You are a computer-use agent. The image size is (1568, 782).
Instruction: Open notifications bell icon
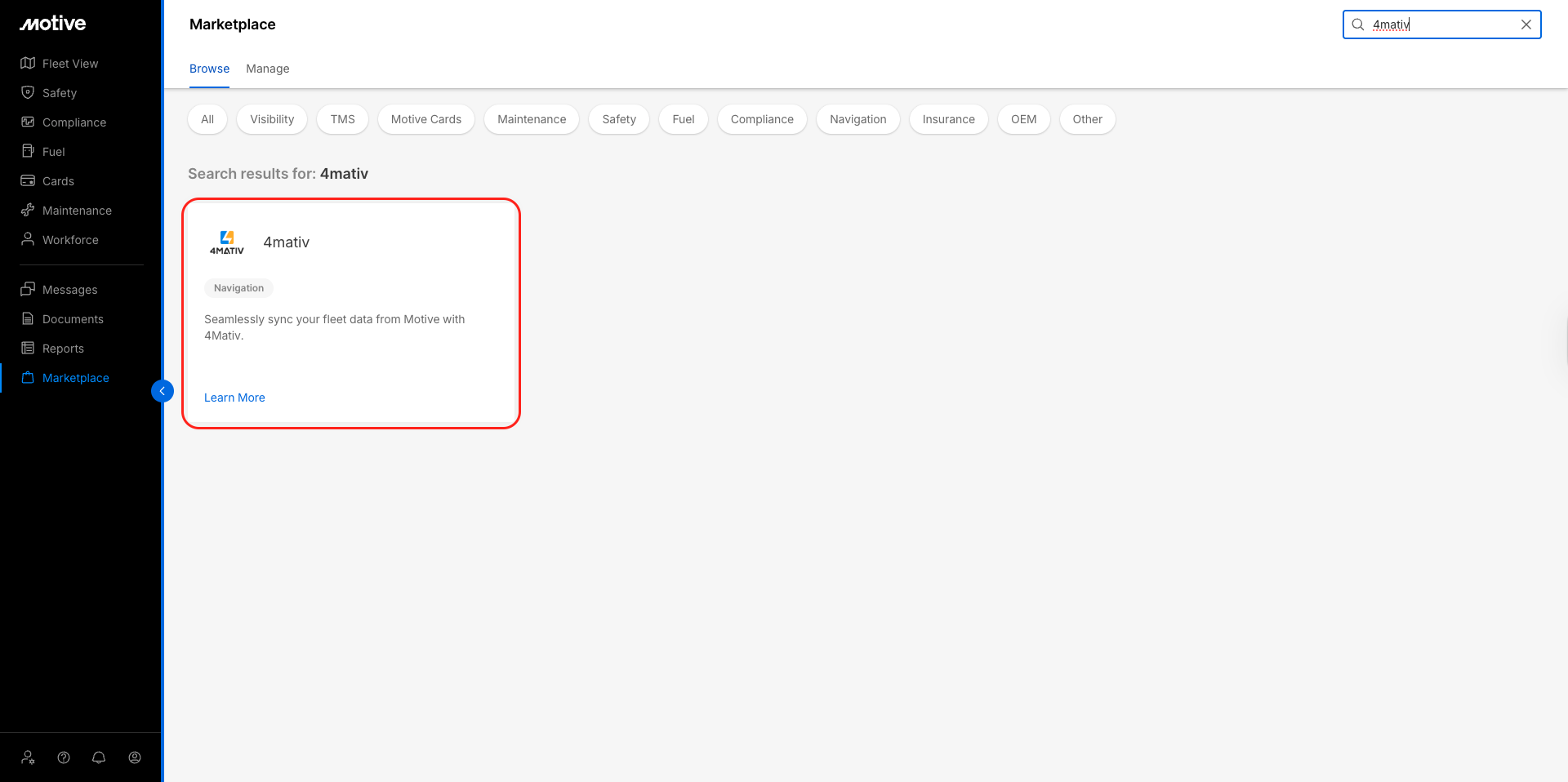pos(99,758)
